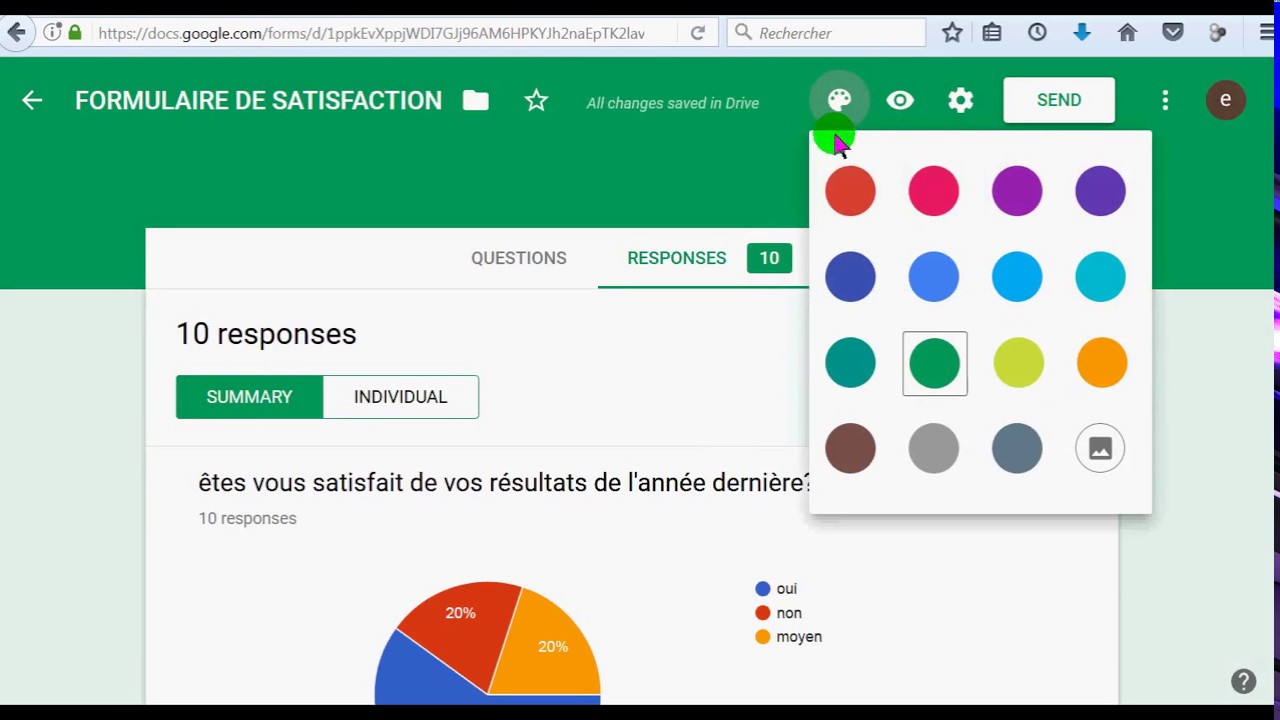Open the browser bookmarks list icon
Image resolution: width=1280 pixels, height=720 pixels.
tap(992, 33)
